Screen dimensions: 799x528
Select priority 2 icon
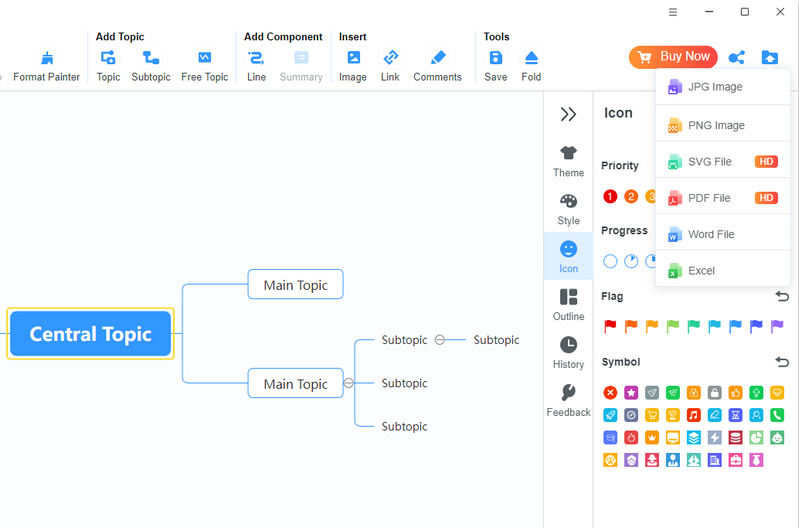[x=631, y=196]
